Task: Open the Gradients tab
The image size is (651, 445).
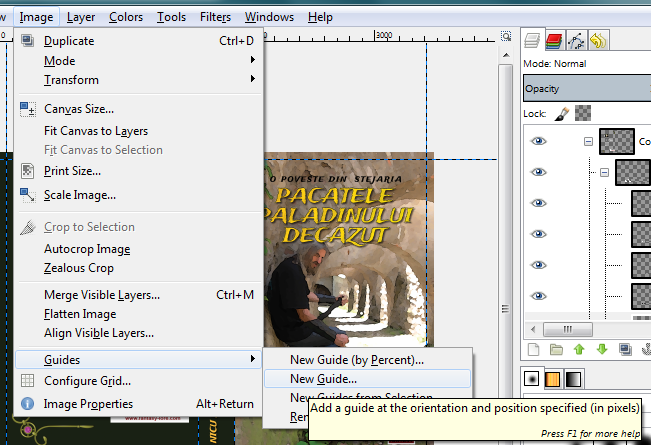Action: tap(573, 379)
